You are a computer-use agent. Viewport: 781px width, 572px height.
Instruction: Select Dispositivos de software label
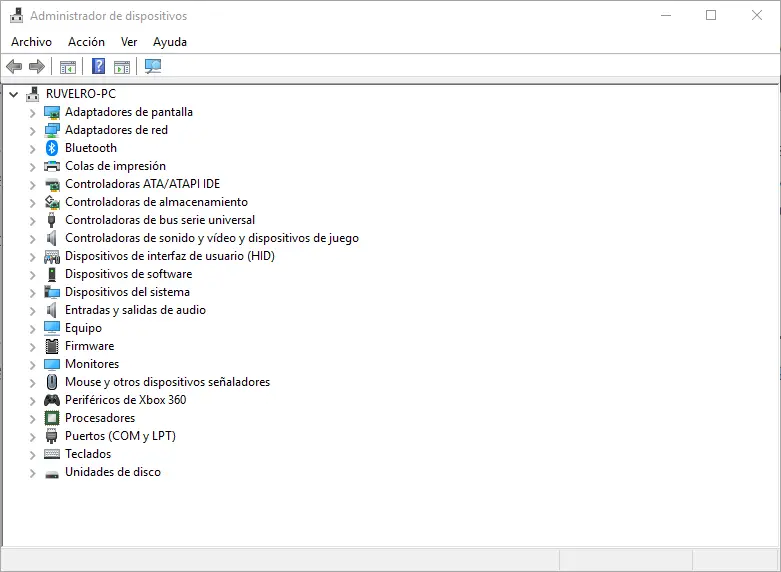(129, 274)
